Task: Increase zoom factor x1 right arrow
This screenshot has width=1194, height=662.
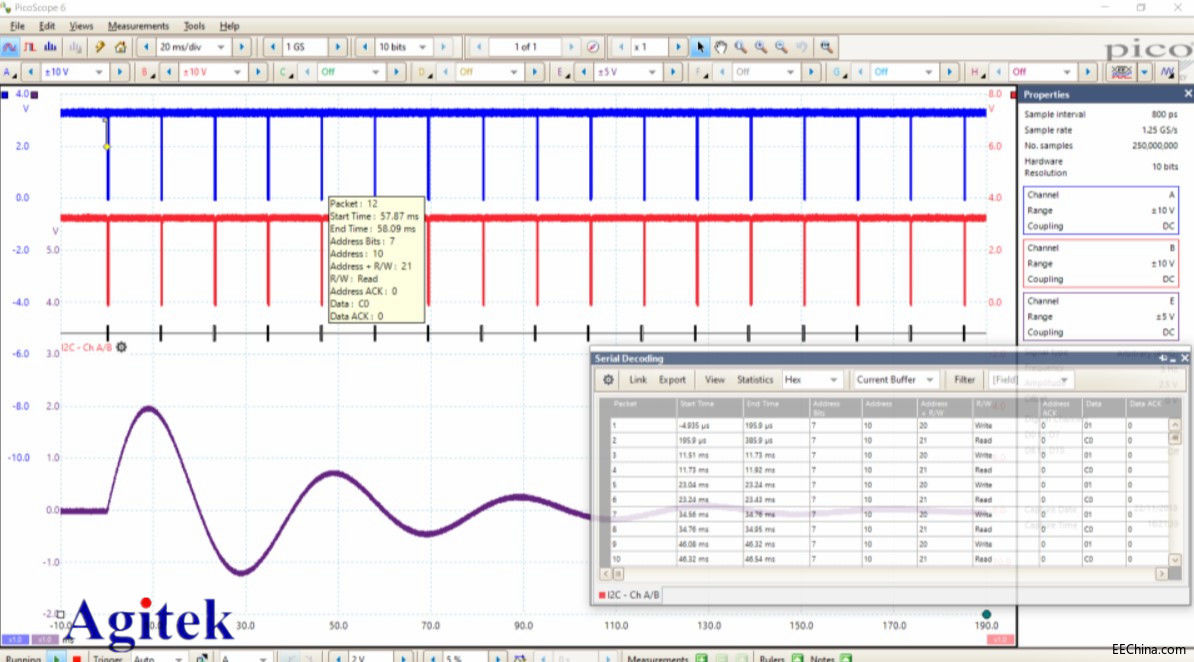Action: (678, 47)
